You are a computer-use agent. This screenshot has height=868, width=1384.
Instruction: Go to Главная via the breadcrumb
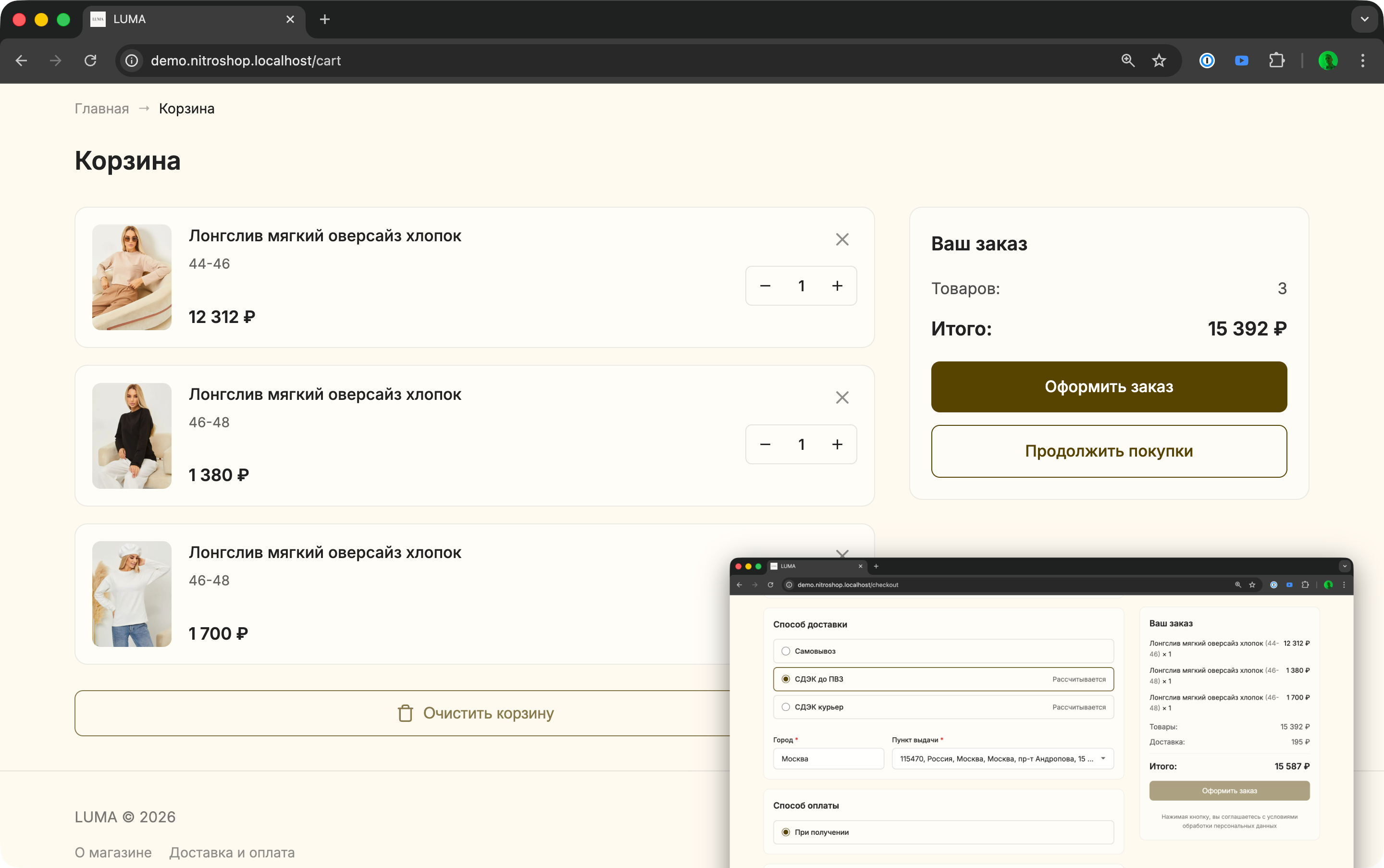point(101,109)
